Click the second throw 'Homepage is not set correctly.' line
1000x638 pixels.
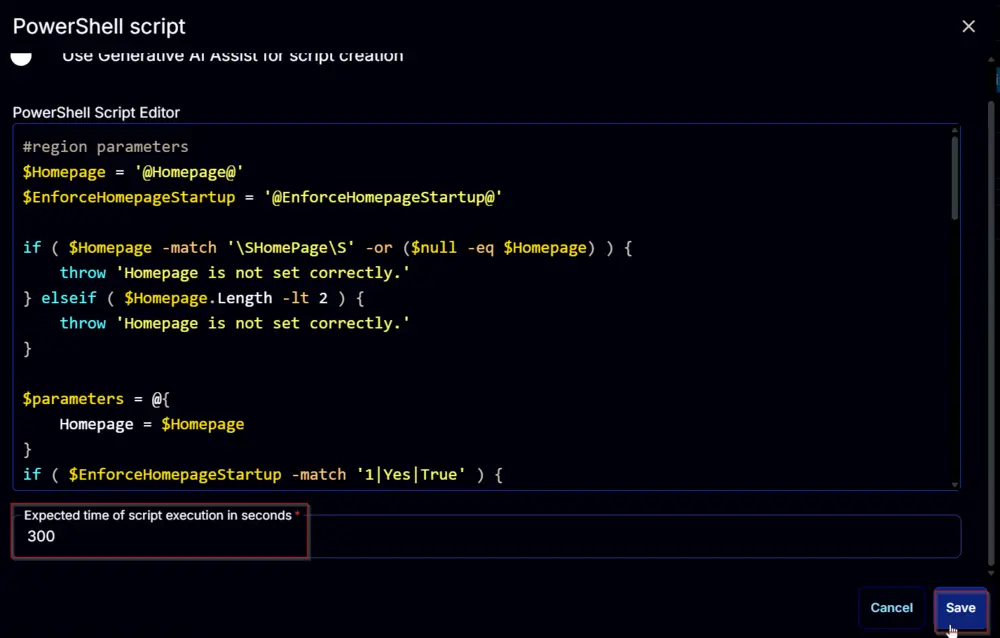pyautogui.click(x=235, y=323)
